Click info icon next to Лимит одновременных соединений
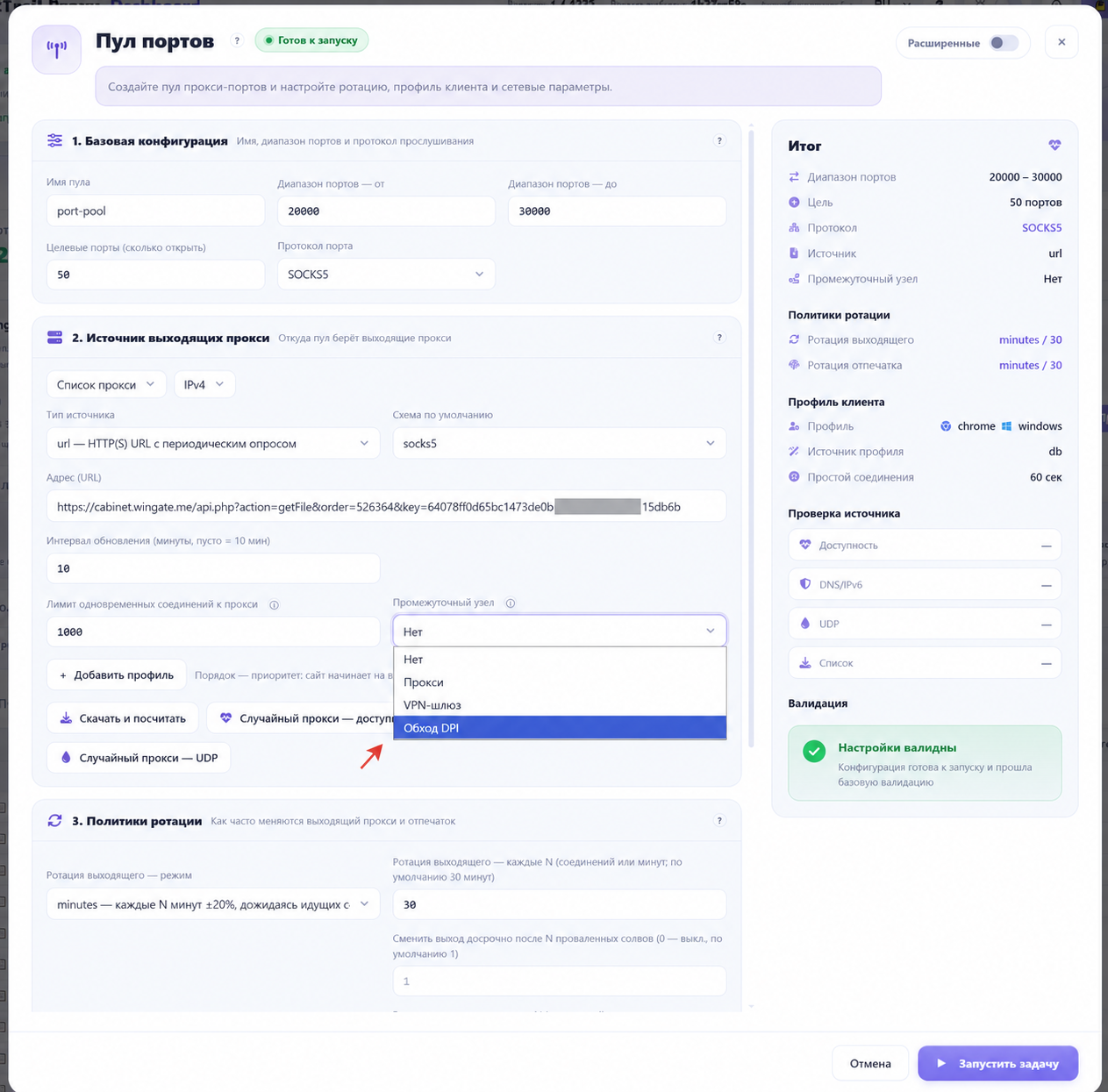1108x1092 pixels. 274,605
